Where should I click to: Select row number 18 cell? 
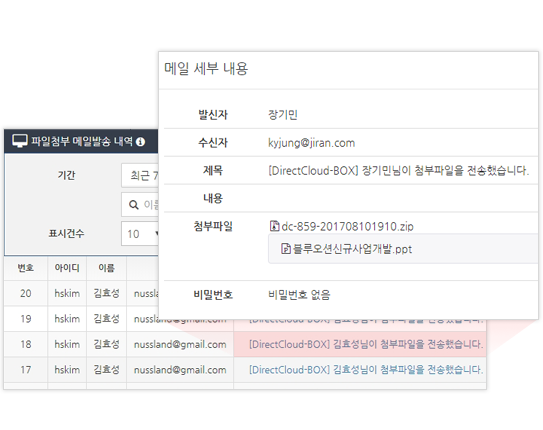(26, 344)
